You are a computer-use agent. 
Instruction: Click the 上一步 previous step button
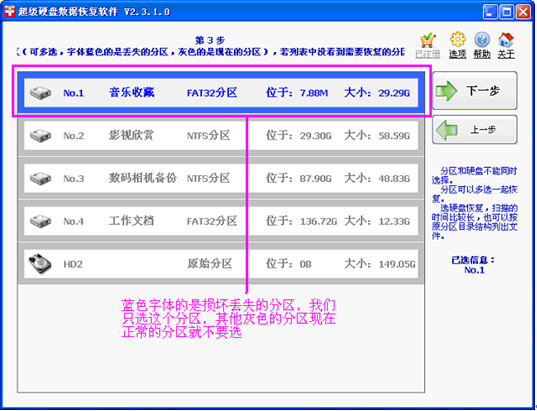[475, 130]
